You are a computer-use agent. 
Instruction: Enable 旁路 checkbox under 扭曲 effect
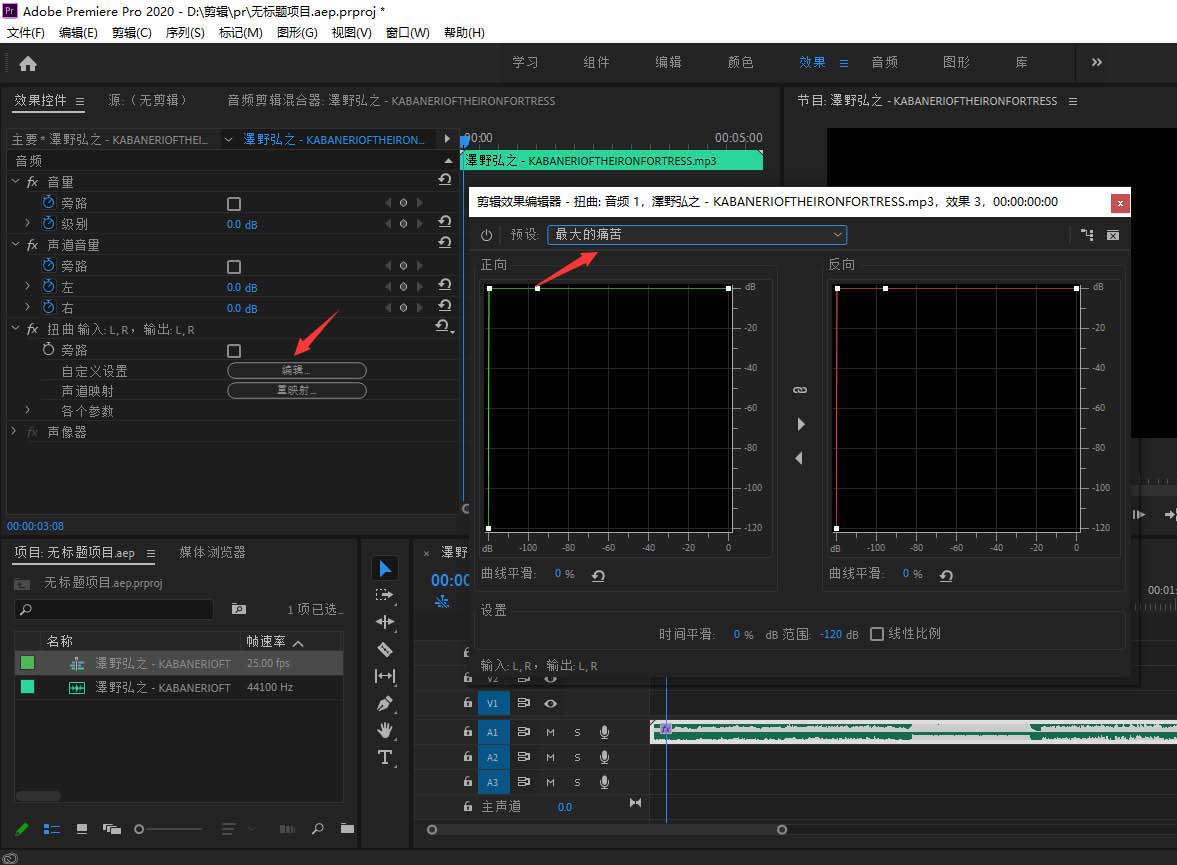(234, 351)
